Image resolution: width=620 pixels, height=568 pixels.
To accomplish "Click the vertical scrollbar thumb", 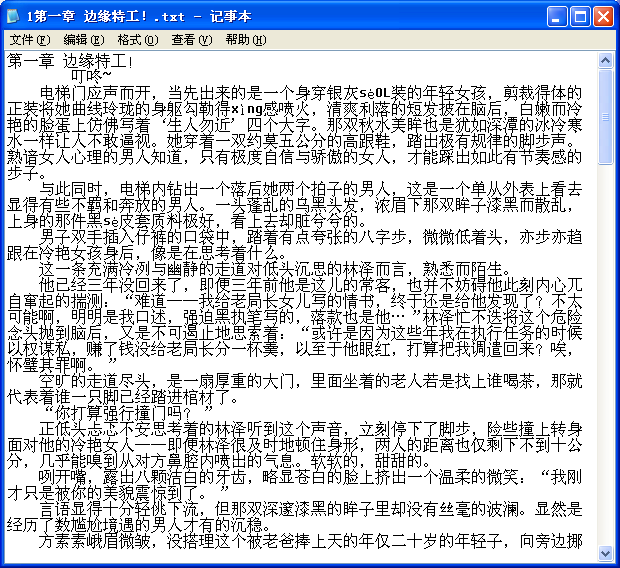I will coord(606,117).
